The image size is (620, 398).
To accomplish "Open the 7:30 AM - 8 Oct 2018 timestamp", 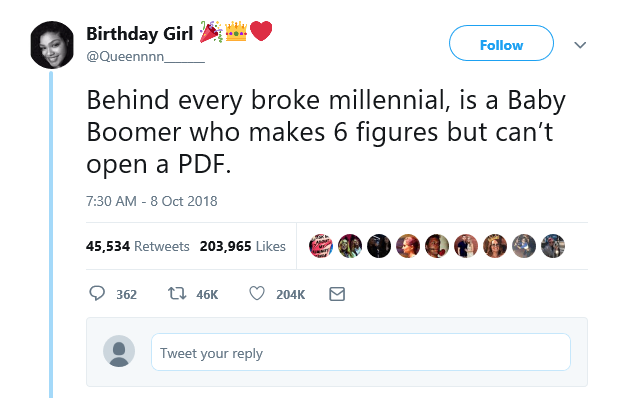I will [x=152, y=201].
